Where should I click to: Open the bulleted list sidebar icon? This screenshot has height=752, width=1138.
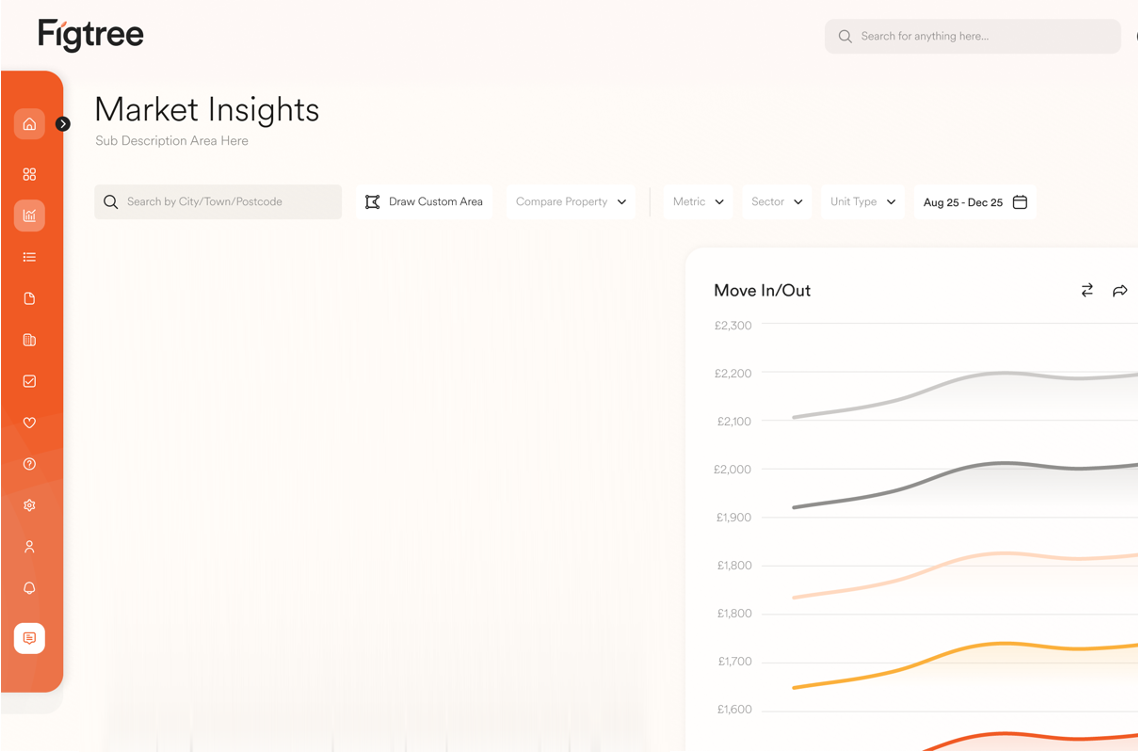point(29,257)
